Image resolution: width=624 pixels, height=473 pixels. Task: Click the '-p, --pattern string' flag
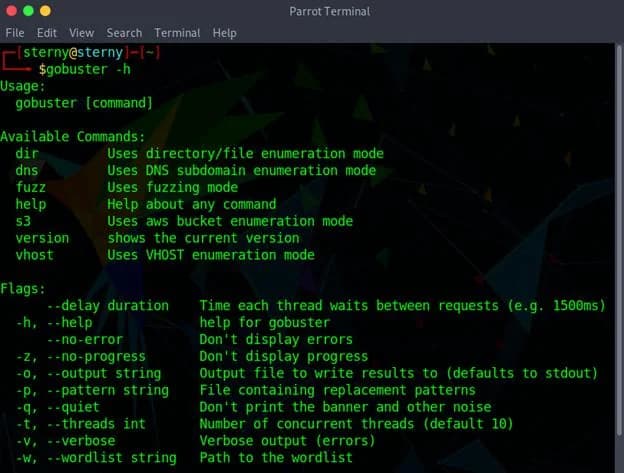point(92,391)
